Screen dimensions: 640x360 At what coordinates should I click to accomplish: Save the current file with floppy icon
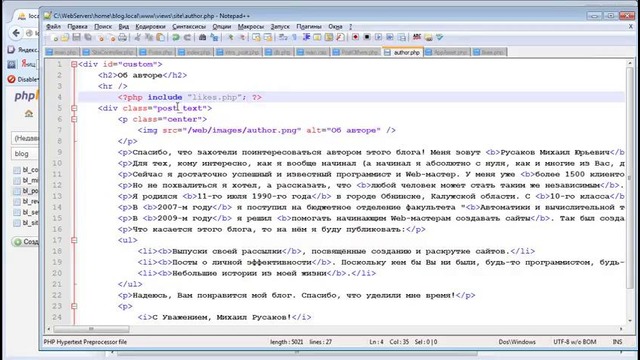tap(76, 38)
